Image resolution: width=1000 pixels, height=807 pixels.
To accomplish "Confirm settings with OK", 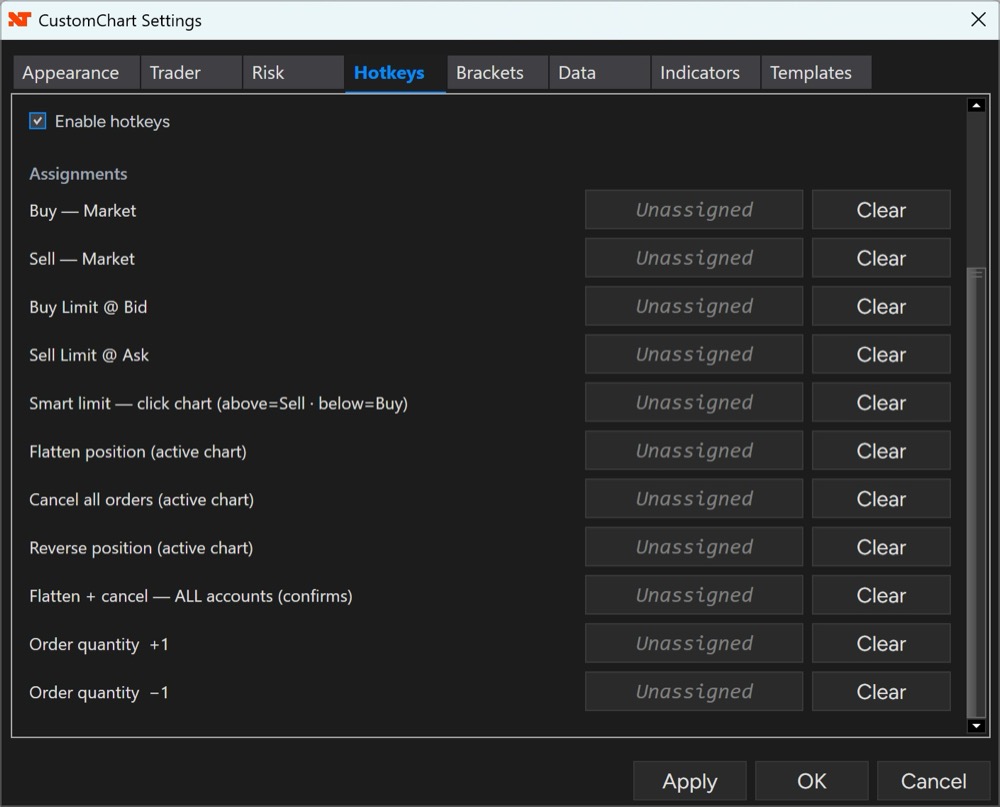I will 811,781.
